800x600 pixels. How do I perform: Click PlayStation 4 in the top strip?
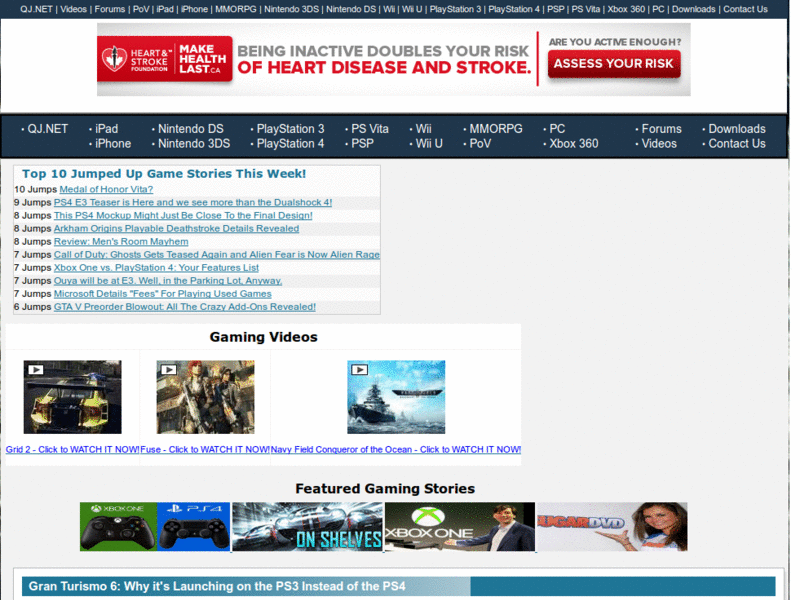tap(514, 9)
